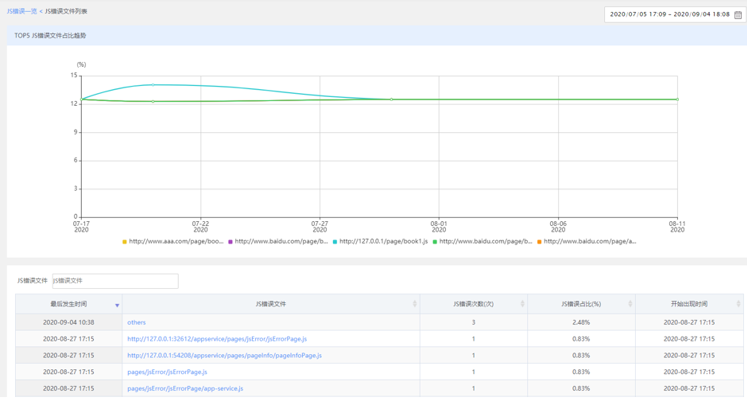
Task: Click the last data point at 08-11
Action: (677, 100)
